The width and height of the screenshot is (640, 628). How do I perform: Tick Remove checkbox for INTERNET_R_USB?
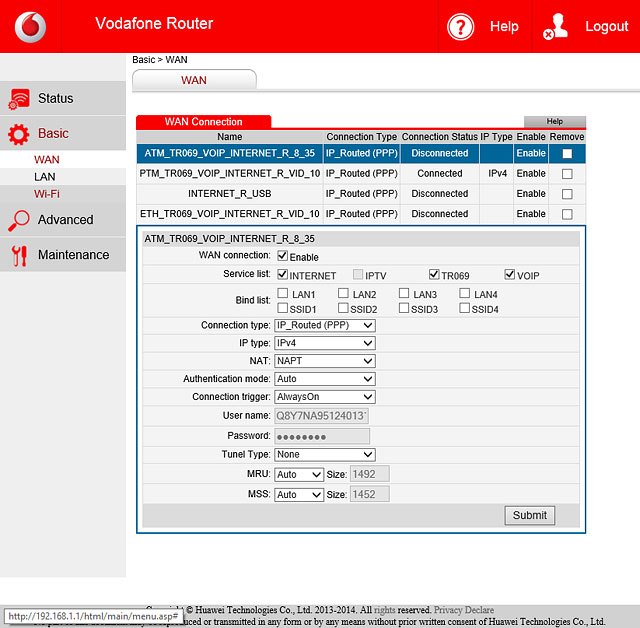(567, 194)
